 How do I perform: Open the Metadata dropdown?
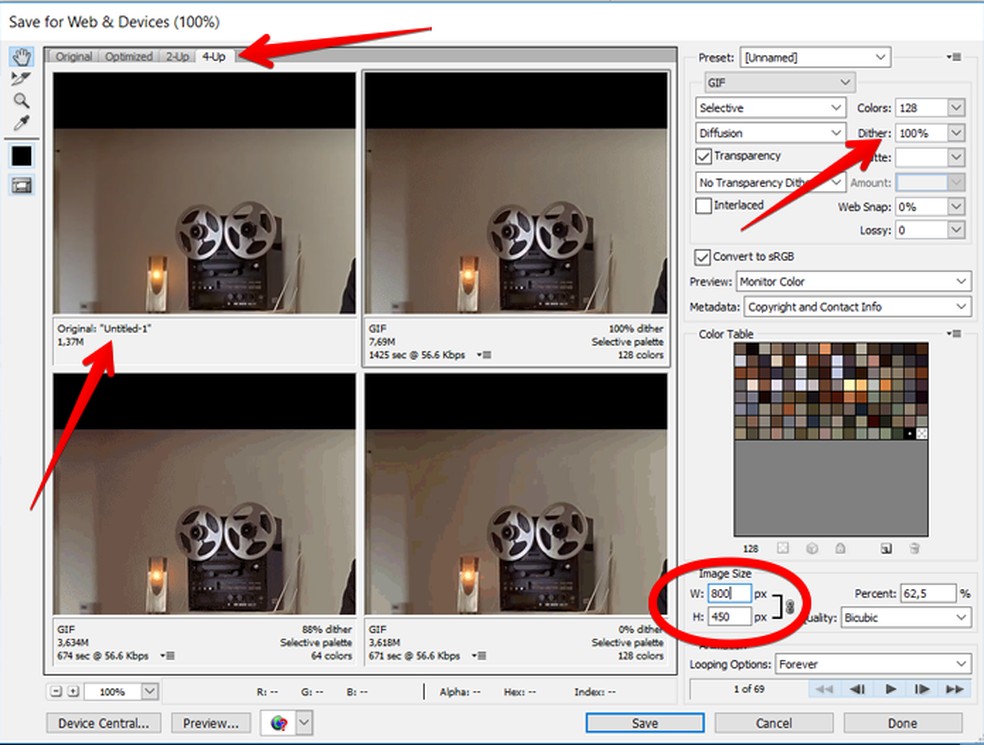pos(858,306)
